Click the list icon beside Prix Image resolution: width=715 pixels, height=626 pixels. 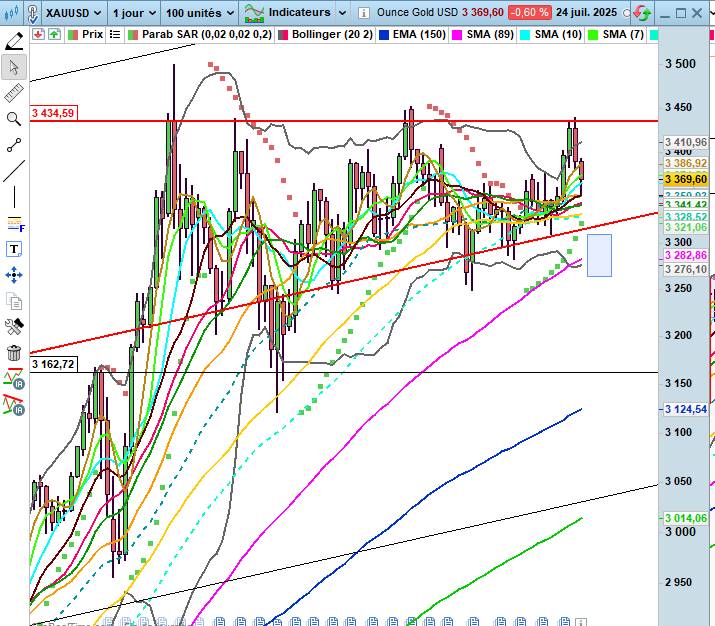click(x=115, y=34)
